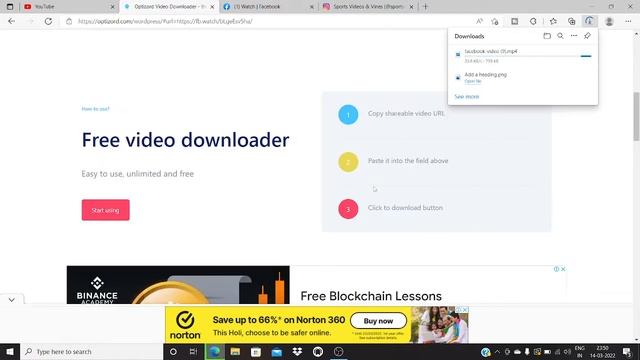This screenshot has width=640, height=360.
Task: Close the Binance ad with X icon
Action: [x=563, y=269]
